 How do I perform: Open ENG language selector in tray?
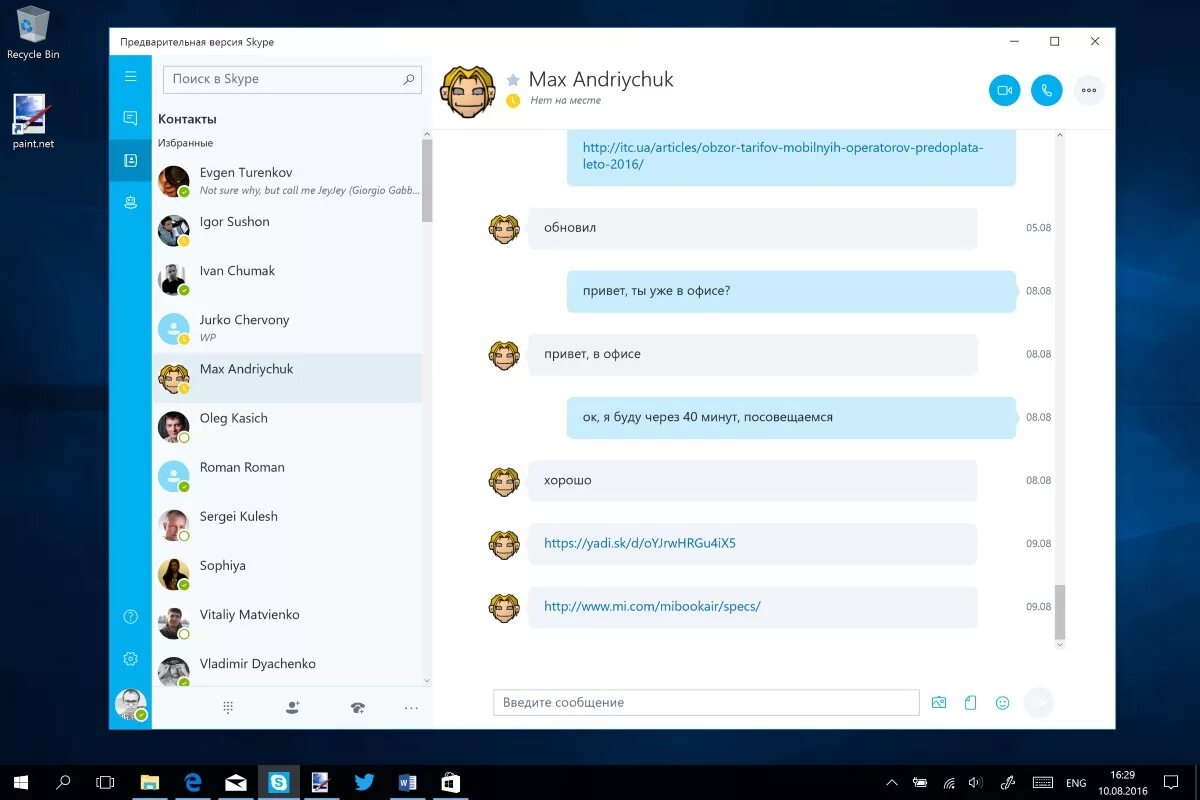coord(1076,783)
